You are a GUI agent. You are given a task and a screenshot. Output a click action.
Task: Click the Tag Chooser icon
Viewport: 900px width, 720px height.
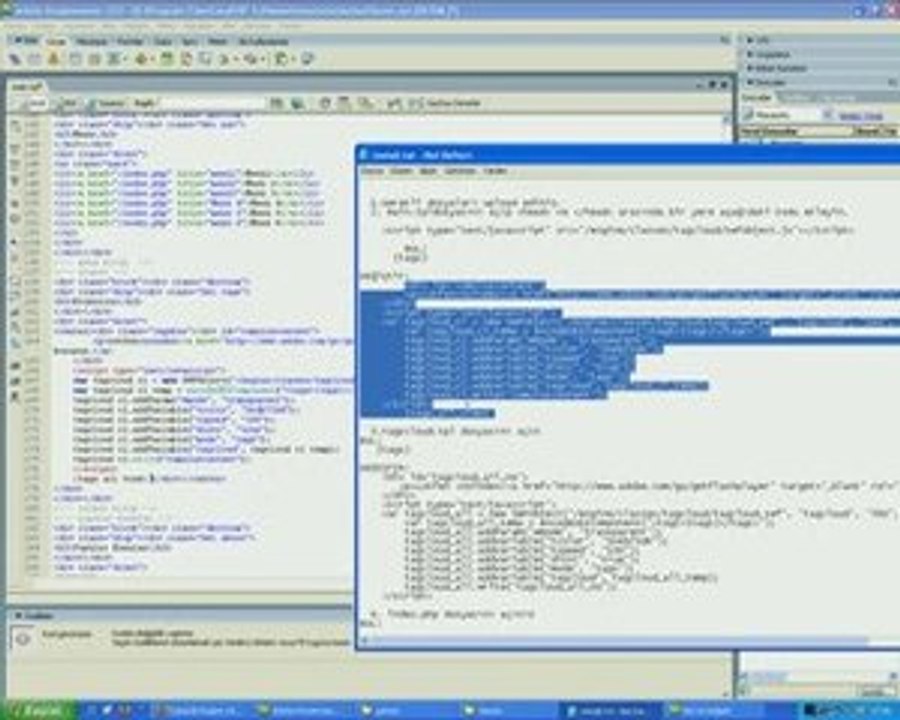tap(308, 59)
